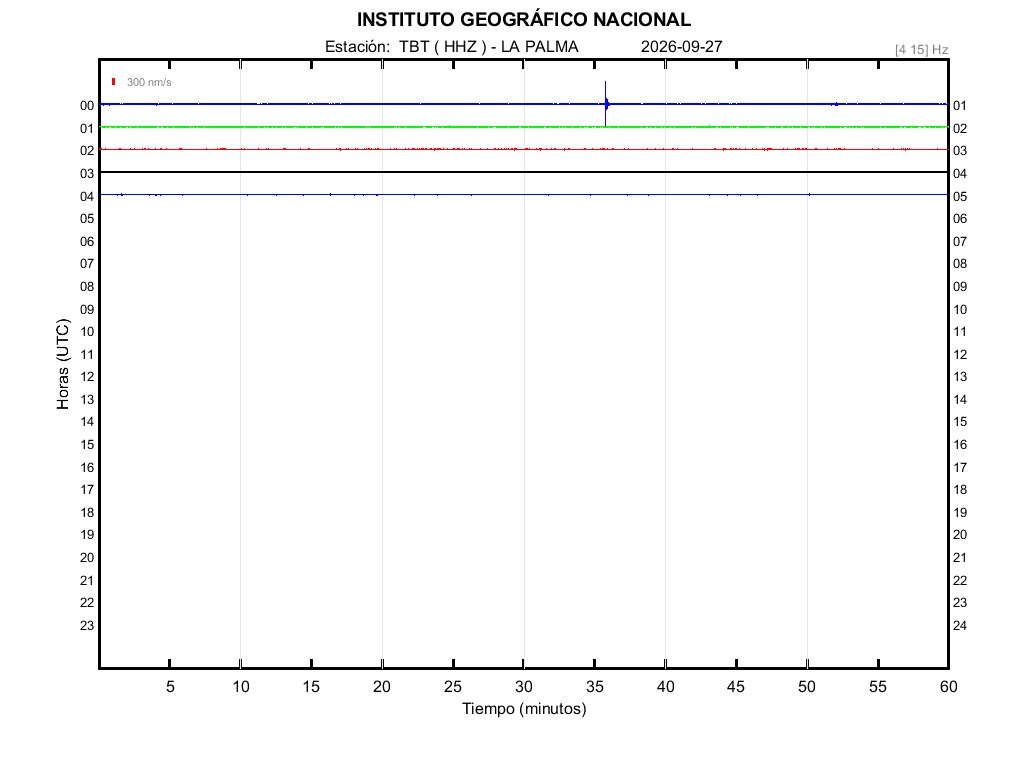The height and width of the screenshot is (768, 1024).
Task: Click hour label 12 on left axis
Action: (87, 377)
